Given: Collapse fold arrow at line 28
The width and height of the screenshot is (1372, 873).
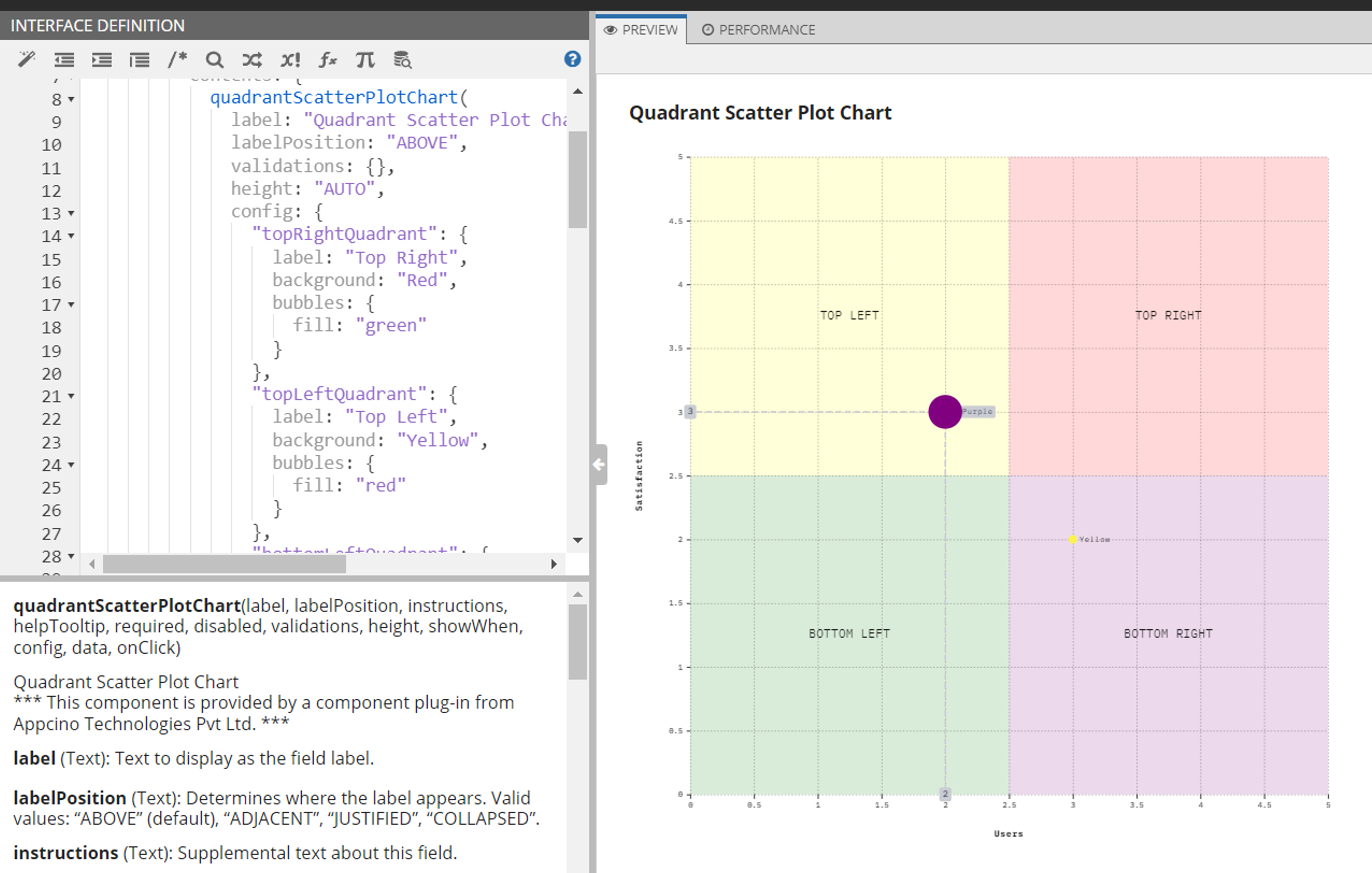Looking at the screenshot, I should click(x=71, y=556).
